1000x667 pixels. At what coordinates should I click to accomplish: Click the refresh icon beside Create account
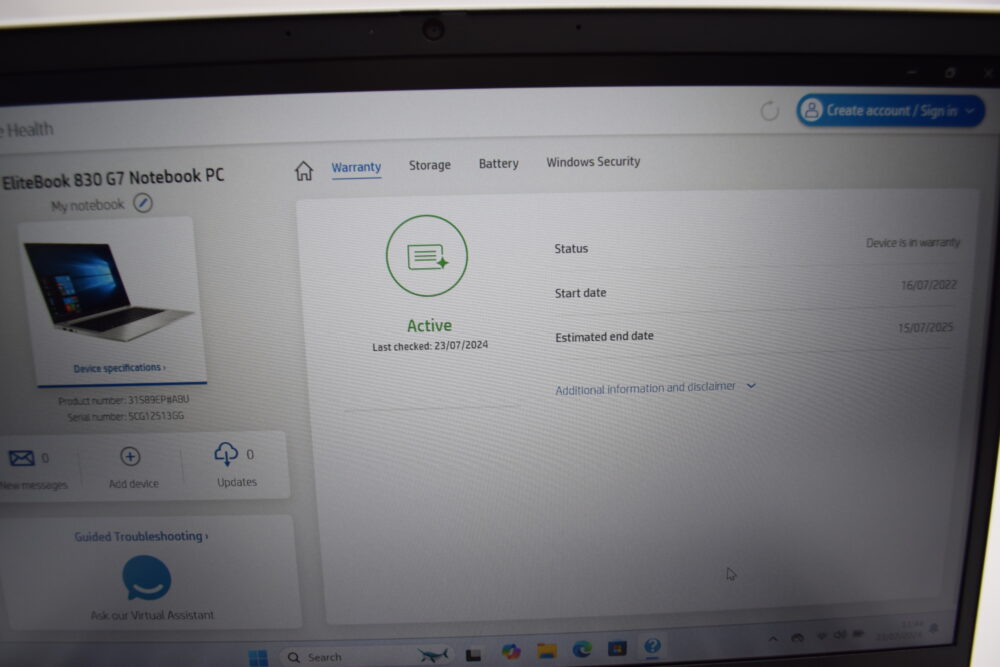click(770, 111)
